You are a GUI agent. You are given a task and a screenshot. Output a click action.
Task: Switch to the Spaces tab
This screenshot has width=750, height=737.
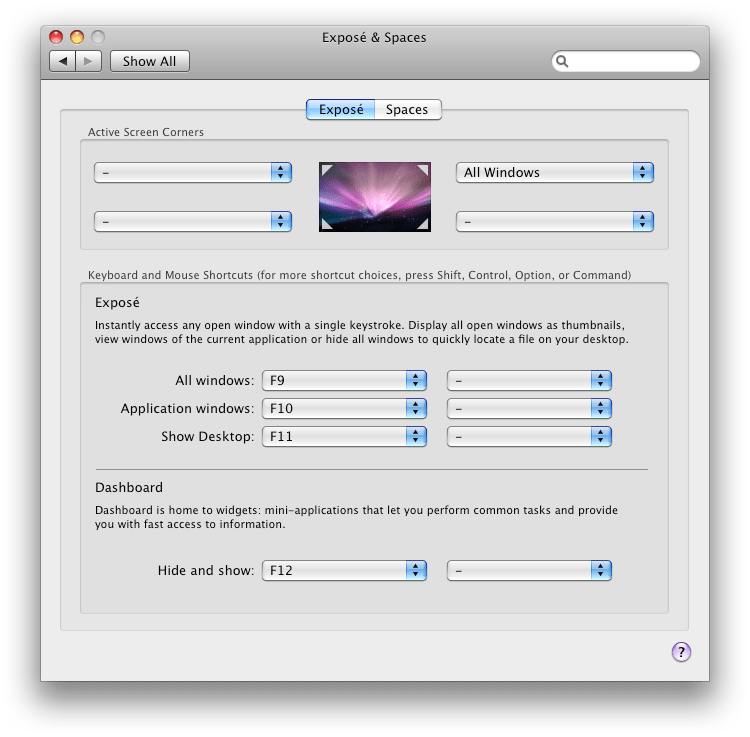[408, 110]
